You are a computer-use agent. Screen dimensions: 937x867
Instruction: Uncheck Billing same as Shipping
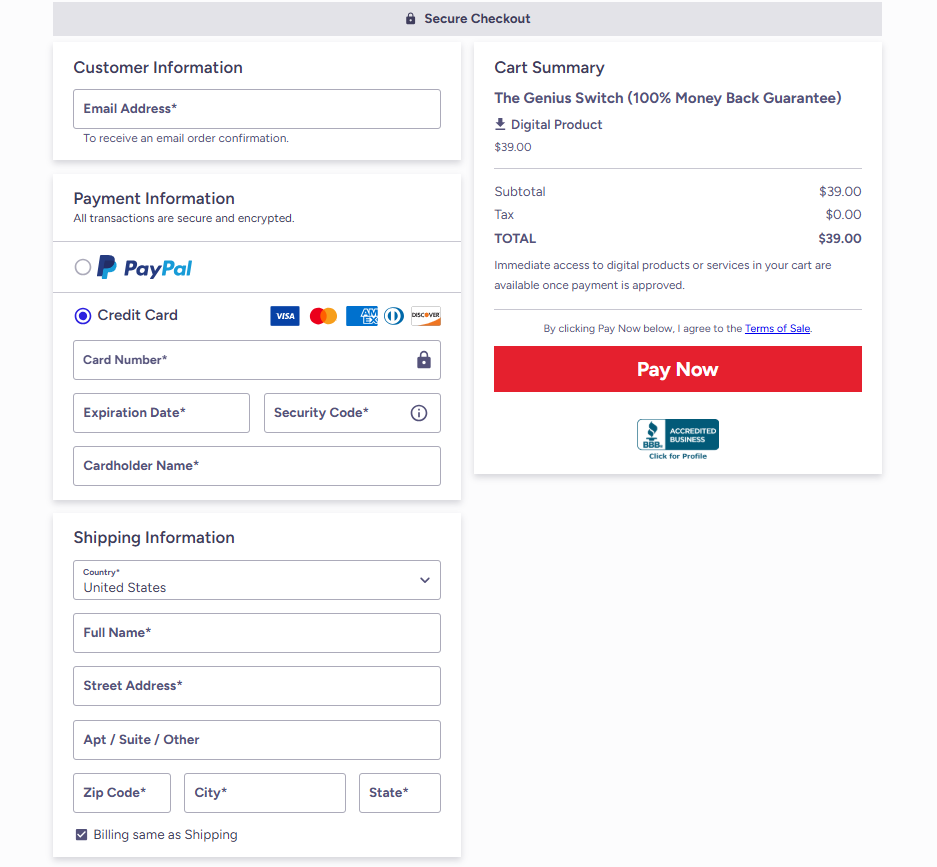pos(82,835)
